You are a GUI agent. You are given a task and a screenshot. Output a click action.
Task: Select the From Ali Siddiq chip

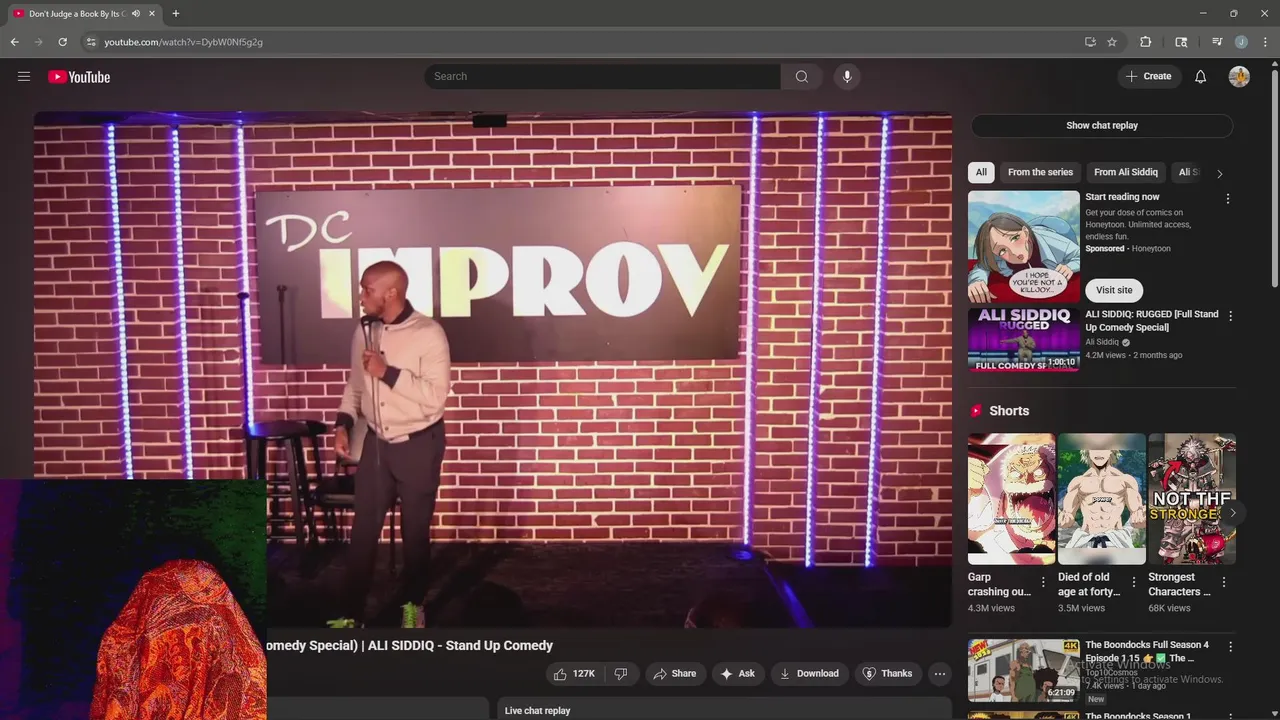pyautogui.click(x=1126, y=172)
